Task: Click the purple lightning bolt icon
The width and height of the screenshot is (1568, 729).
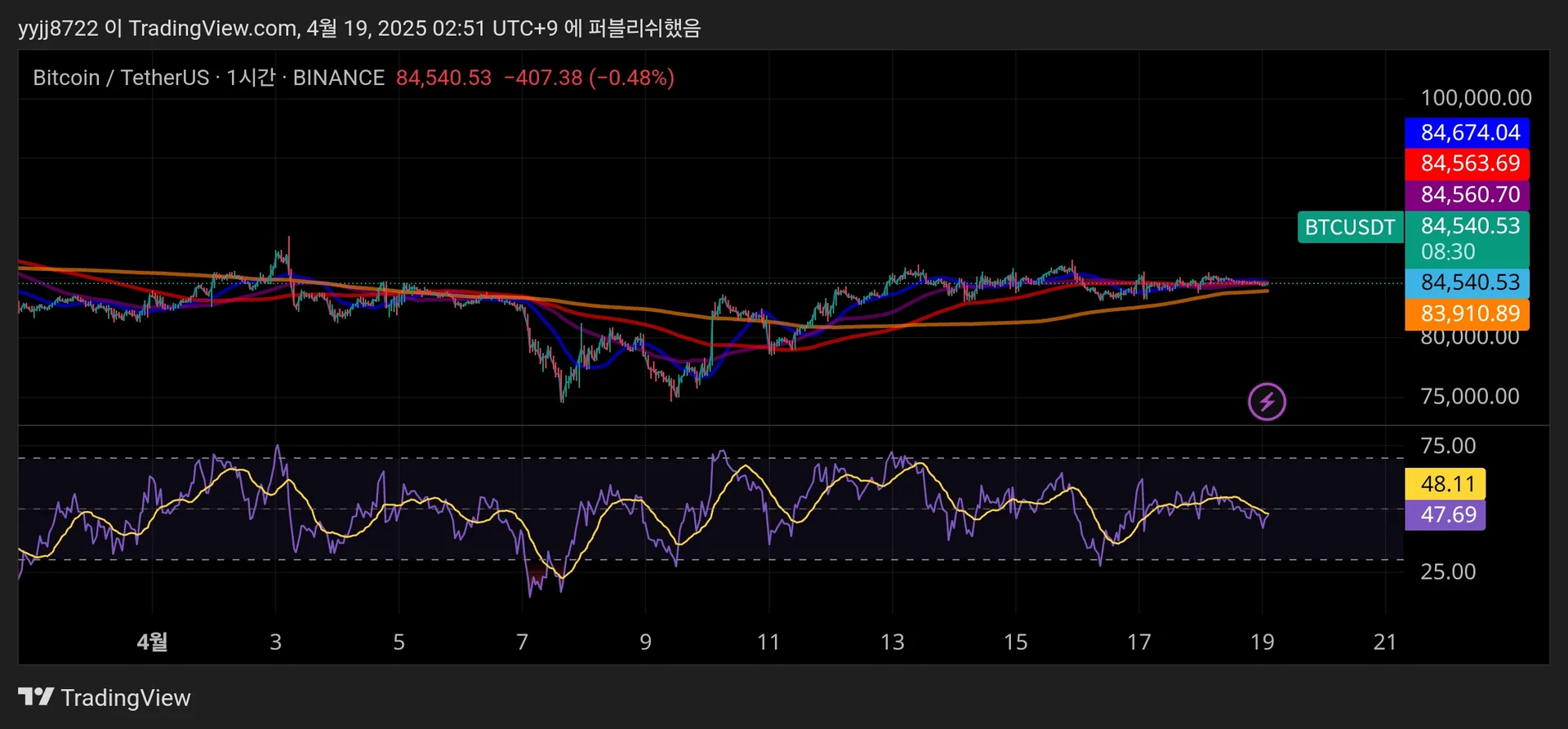Action: point(1267,402)
